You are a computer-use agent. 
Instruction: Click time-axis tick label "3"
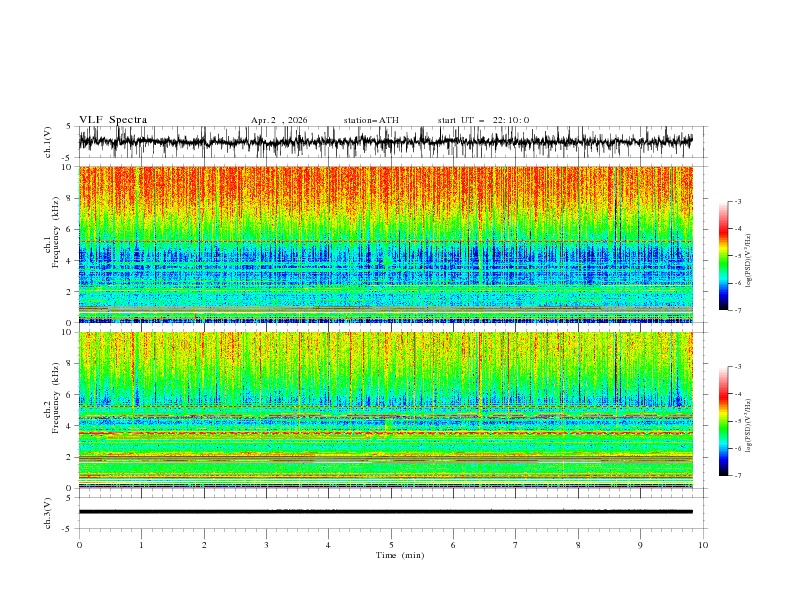click(266, 545)
